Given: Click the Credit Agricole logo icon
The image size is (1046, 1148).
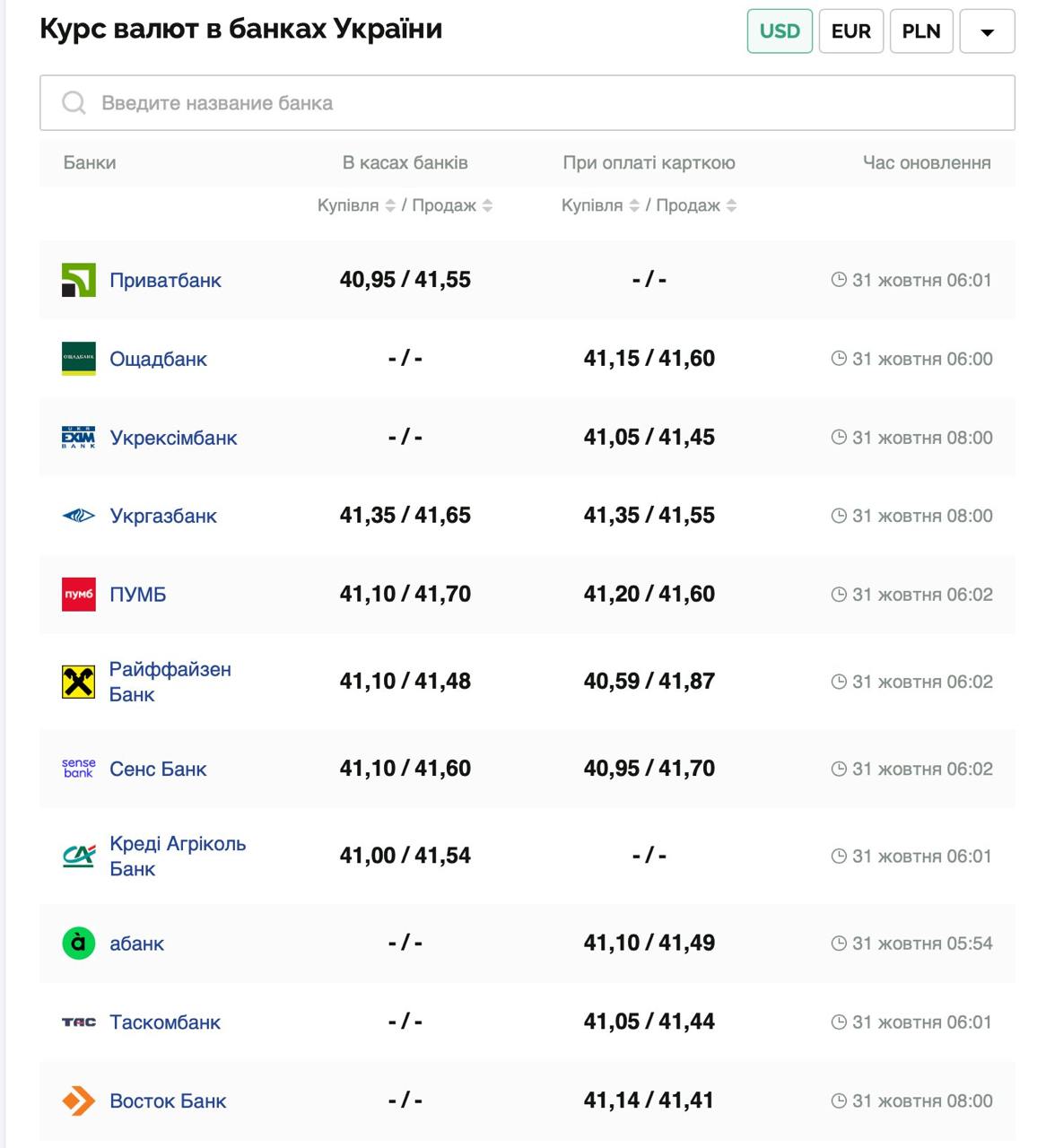Looking at the screenshot, I should click(x=78, y=856).
